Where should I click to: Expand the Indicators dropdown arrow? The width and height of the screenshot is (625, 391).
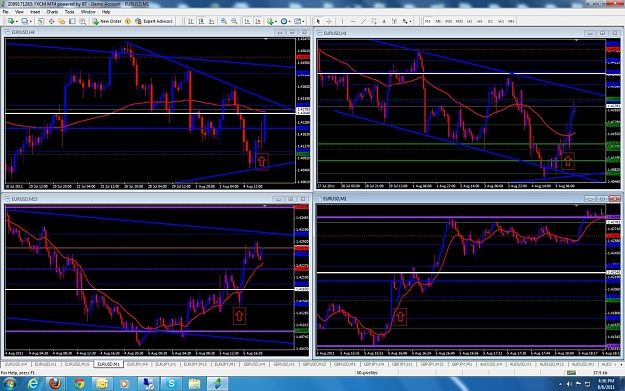pos(276,22)
